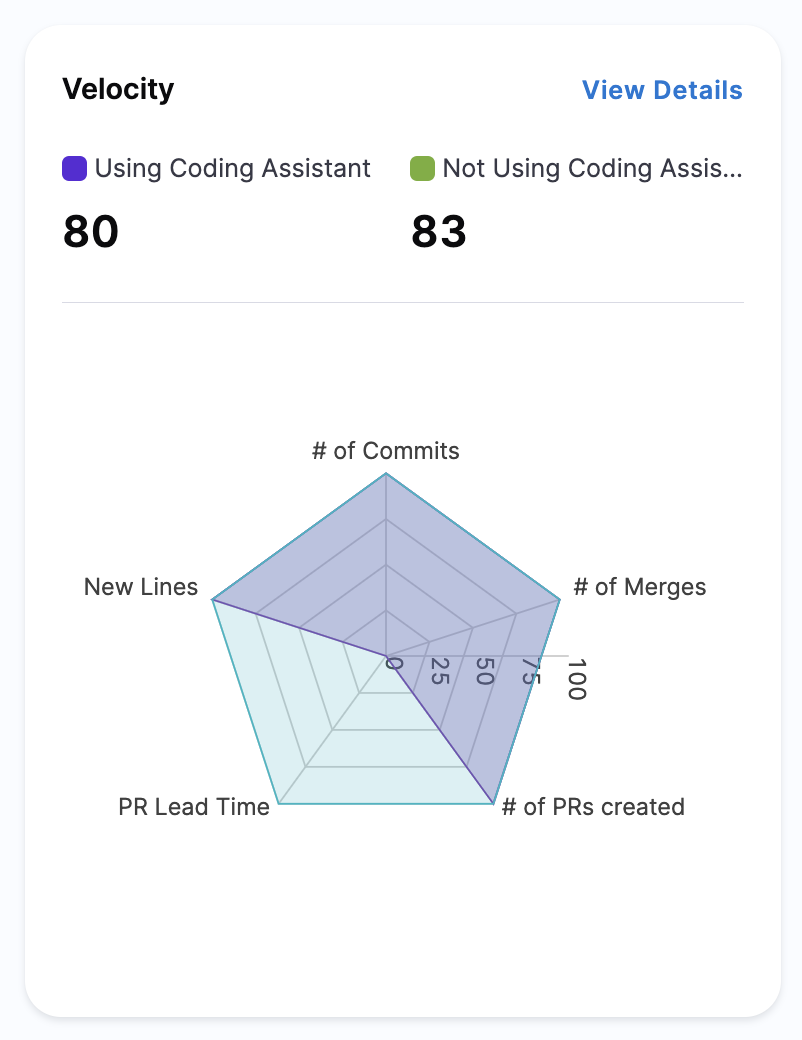Click the 'New Lines' axis label
Viewport: 802px width, 1040px height.
(141, 587)
